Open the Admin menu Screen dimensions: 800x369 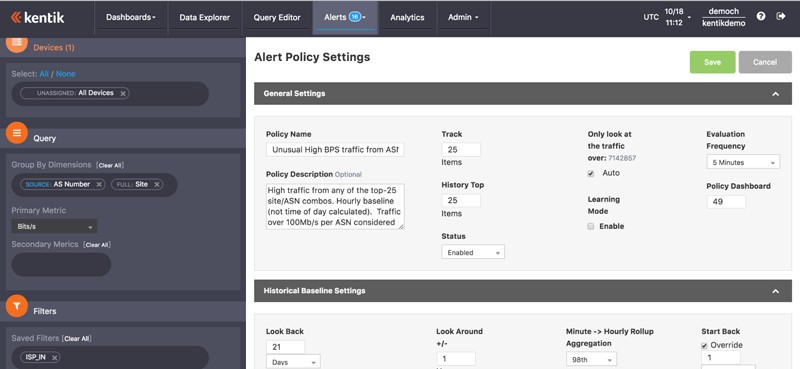[463, 17]
